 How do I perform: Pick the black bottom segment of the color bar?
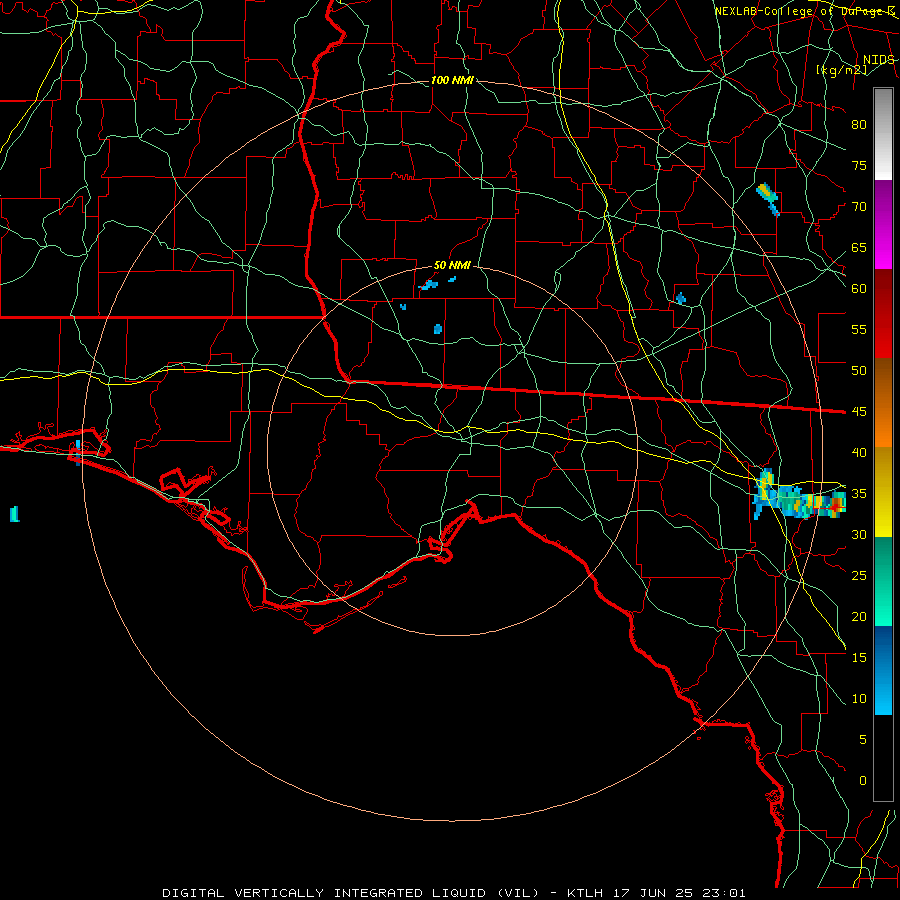(883, 758)
